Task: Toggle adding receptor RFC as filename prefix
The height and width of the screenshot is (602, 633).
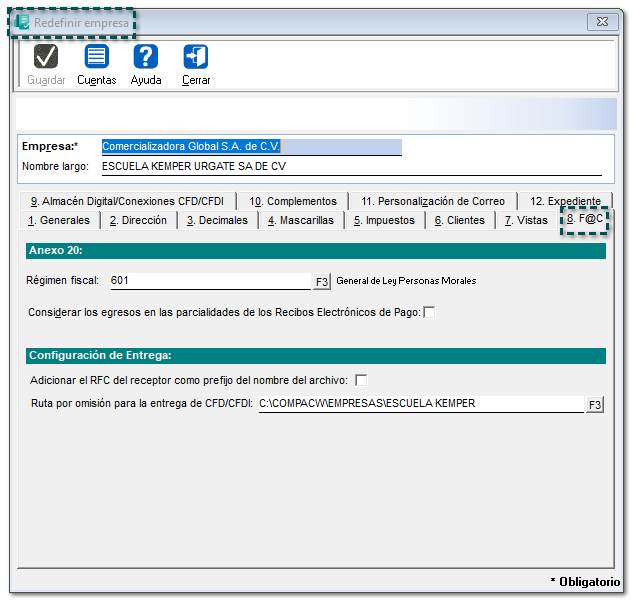Action: pyautogui.click(x=361, y=380)
